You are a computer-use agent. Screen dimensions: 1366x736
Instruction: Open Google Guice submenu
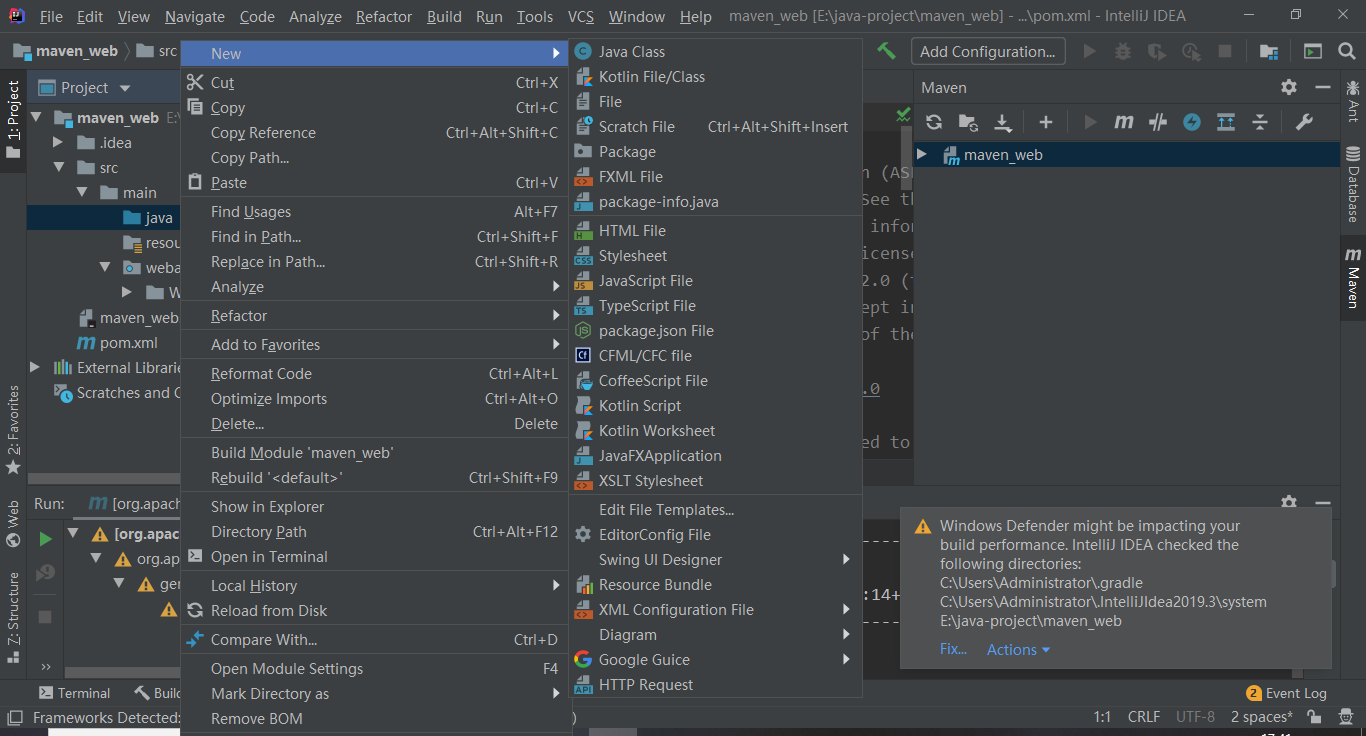point(716,660)
